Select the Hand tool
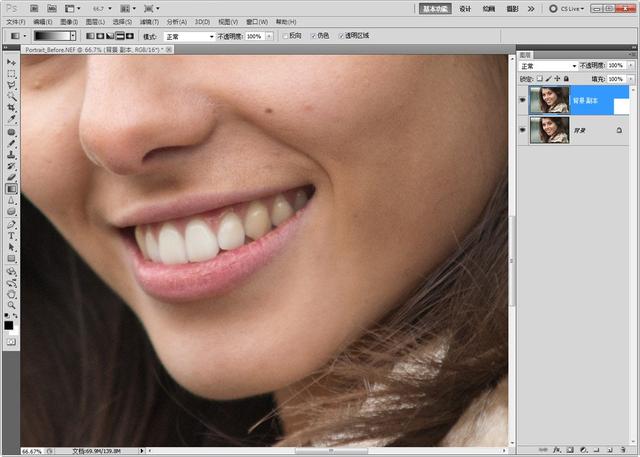The height and width of the screenshot is (457, 640). coord(11,294)
